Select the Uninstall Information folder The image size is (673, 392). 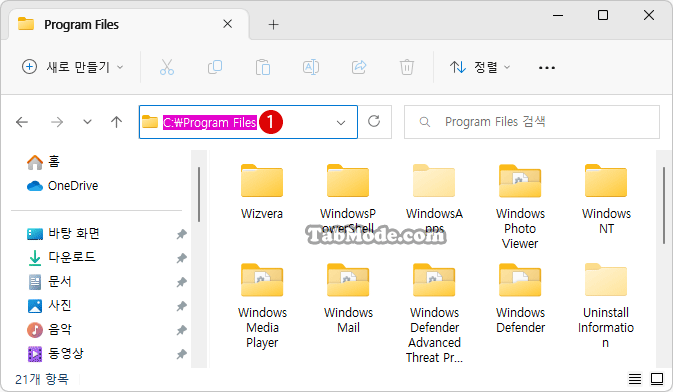point(606,305)
